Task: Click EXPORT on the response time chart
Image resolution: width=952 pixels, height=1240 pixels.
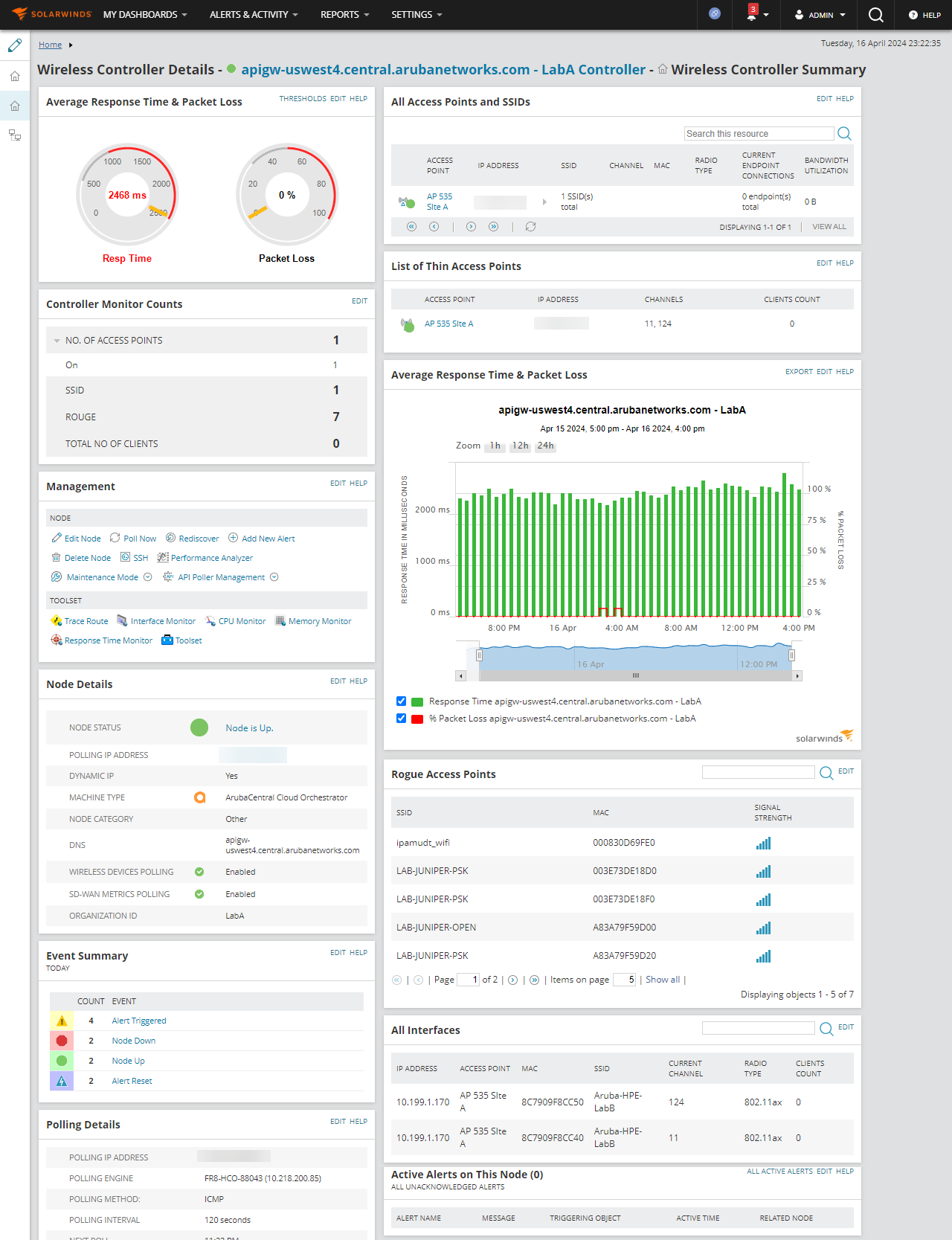Action: 799,371
